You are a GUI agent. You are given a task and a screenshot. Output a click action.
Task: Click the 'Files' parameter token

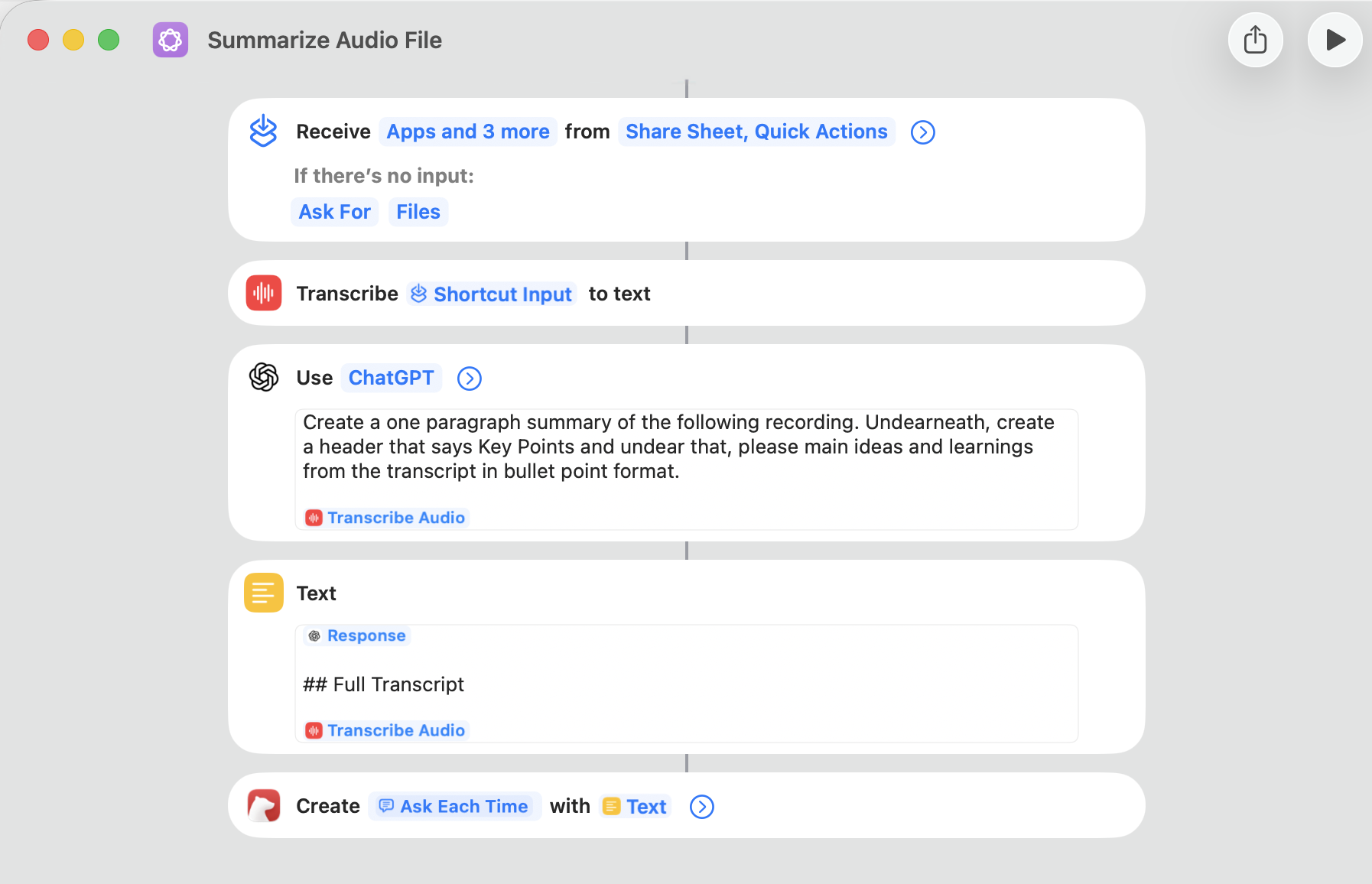tap(418, 212)
